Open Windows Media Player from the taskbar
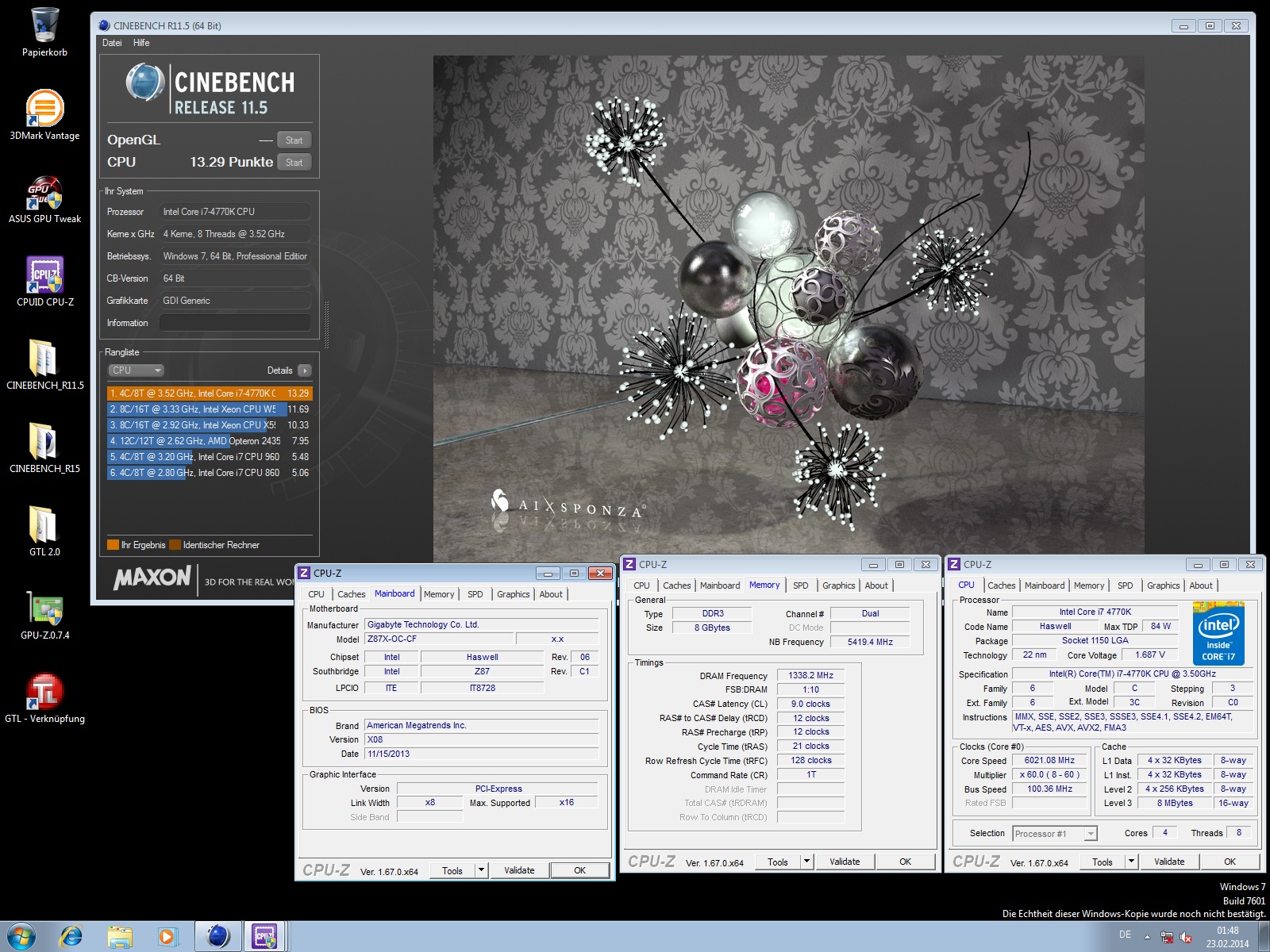 167,937
